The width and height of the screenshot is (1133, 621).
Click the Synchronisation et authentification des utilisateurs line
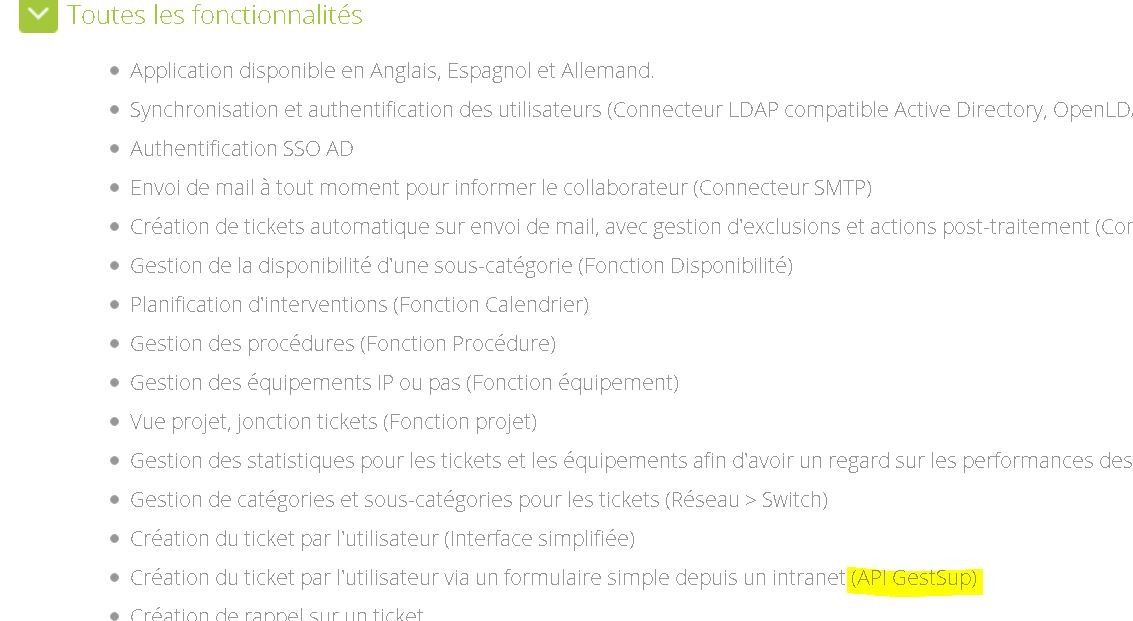point(631,110)
